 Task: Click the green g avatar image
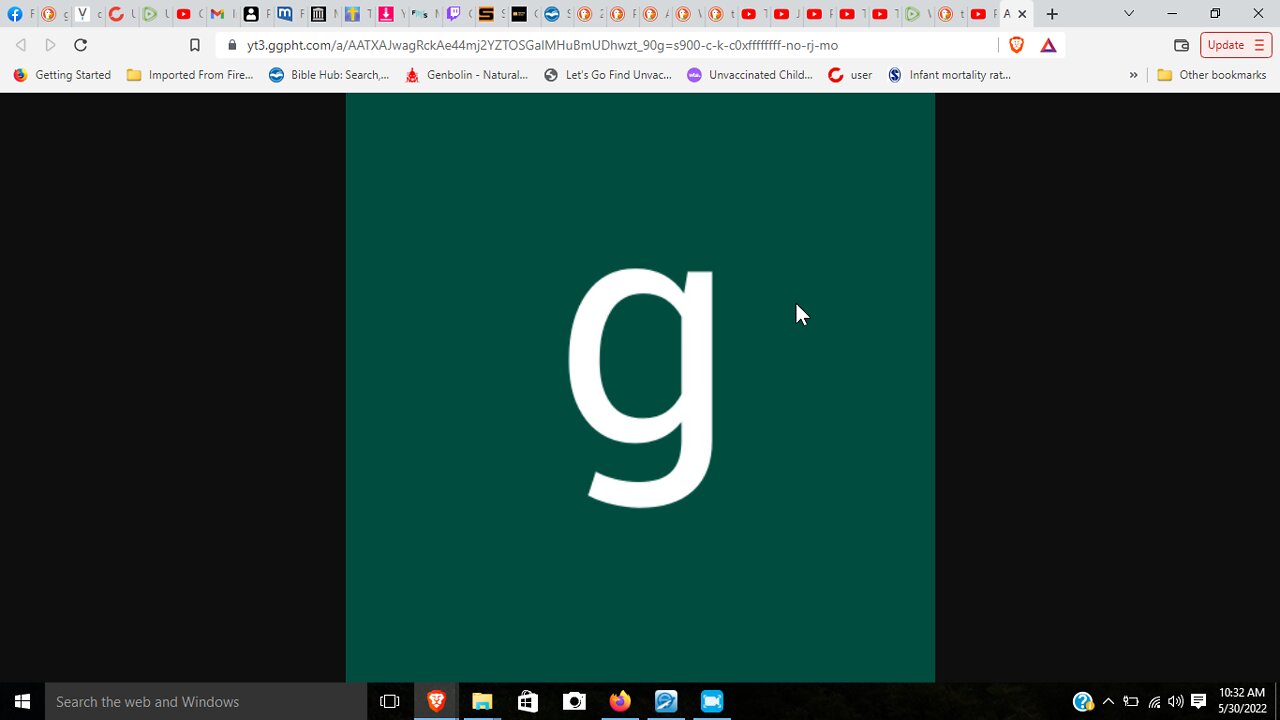pos(640,388)
